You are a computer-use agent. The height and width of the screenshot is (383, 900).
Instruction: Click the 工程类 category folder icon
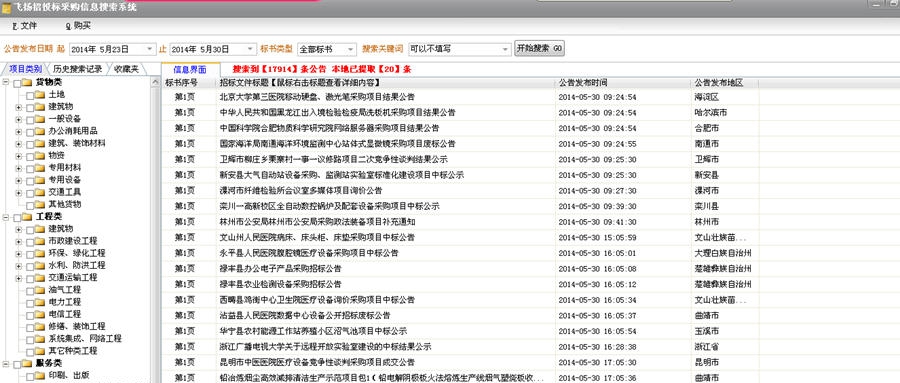pos(27,217)
